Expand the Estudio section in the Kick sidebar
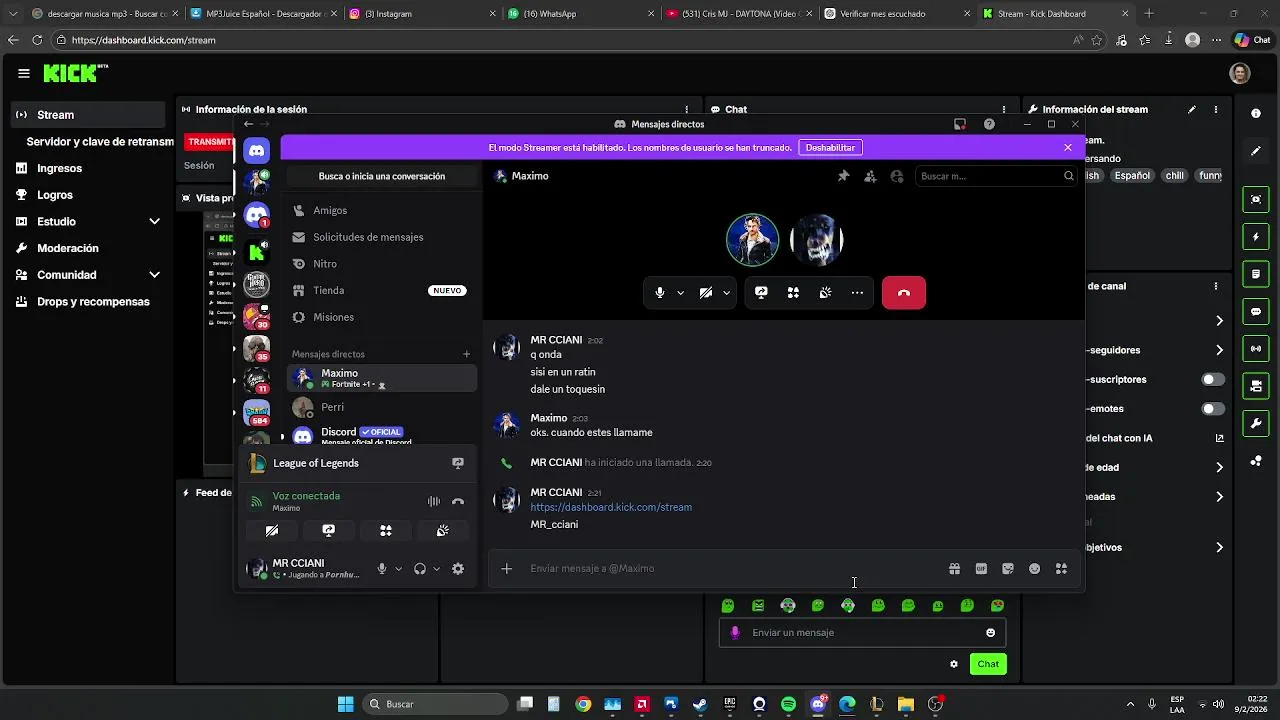1280x720 pixels. tap(154, 221)
